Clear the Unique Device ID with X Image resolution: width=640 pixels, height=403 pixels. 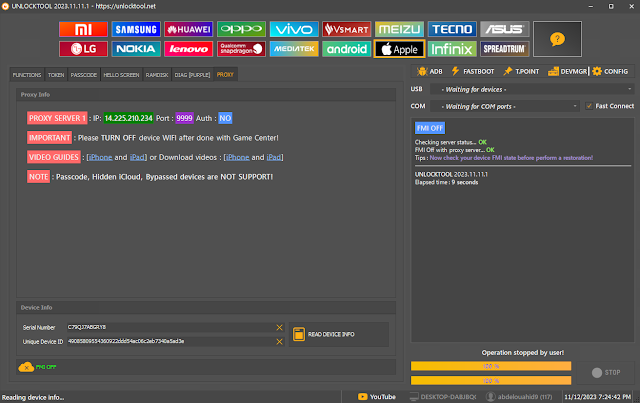pyautogui.click(x=280, y=342)
